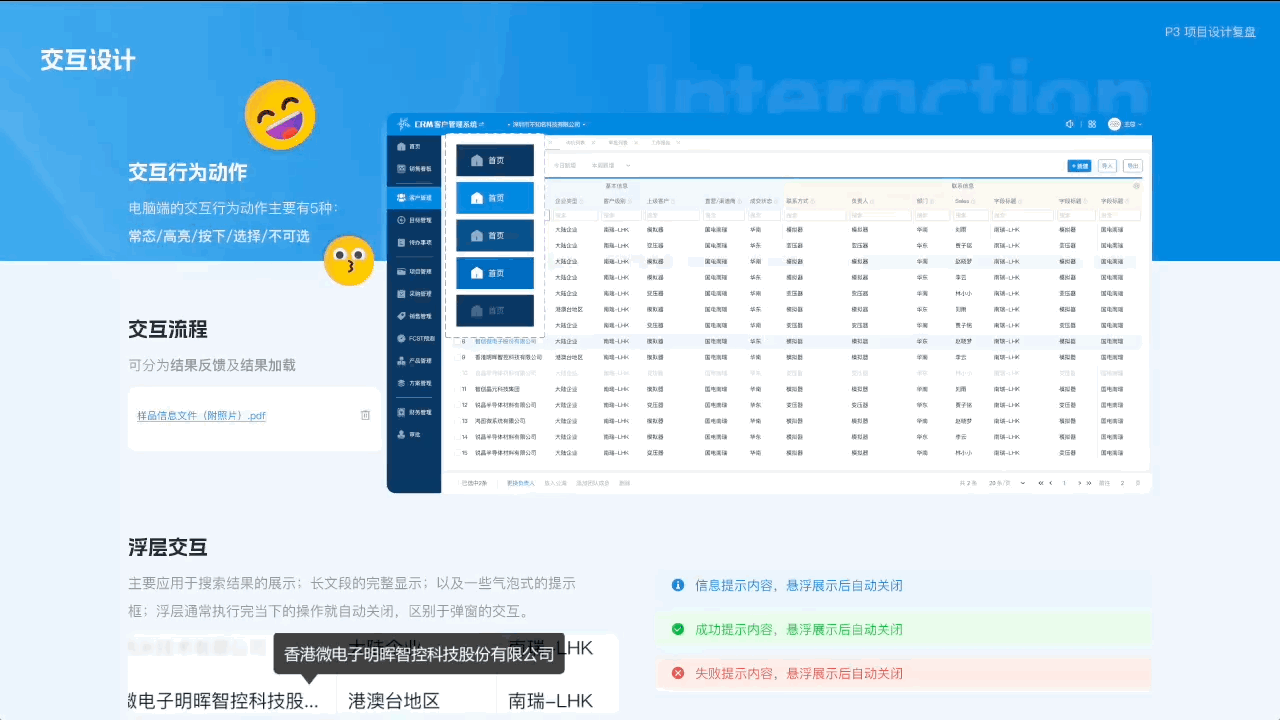
Task: Open the 产品管理 sidebar icon
Action: [413, 360]
